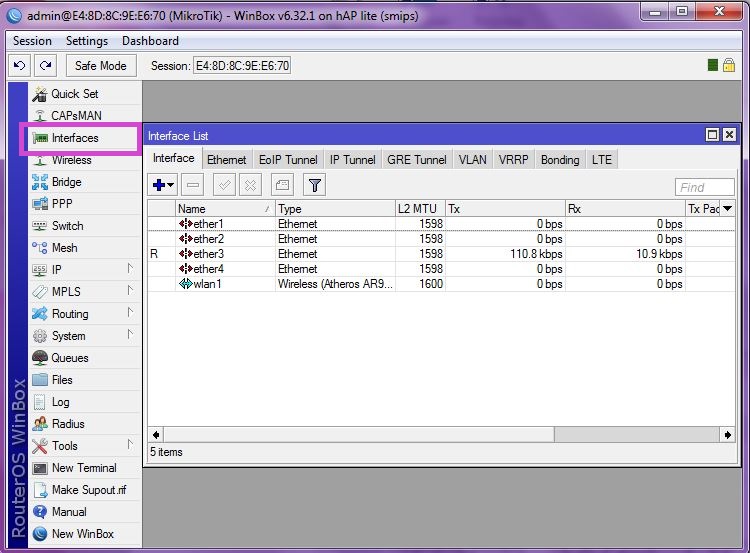
Task: Click the scroll left arrow
Action: 156,435
